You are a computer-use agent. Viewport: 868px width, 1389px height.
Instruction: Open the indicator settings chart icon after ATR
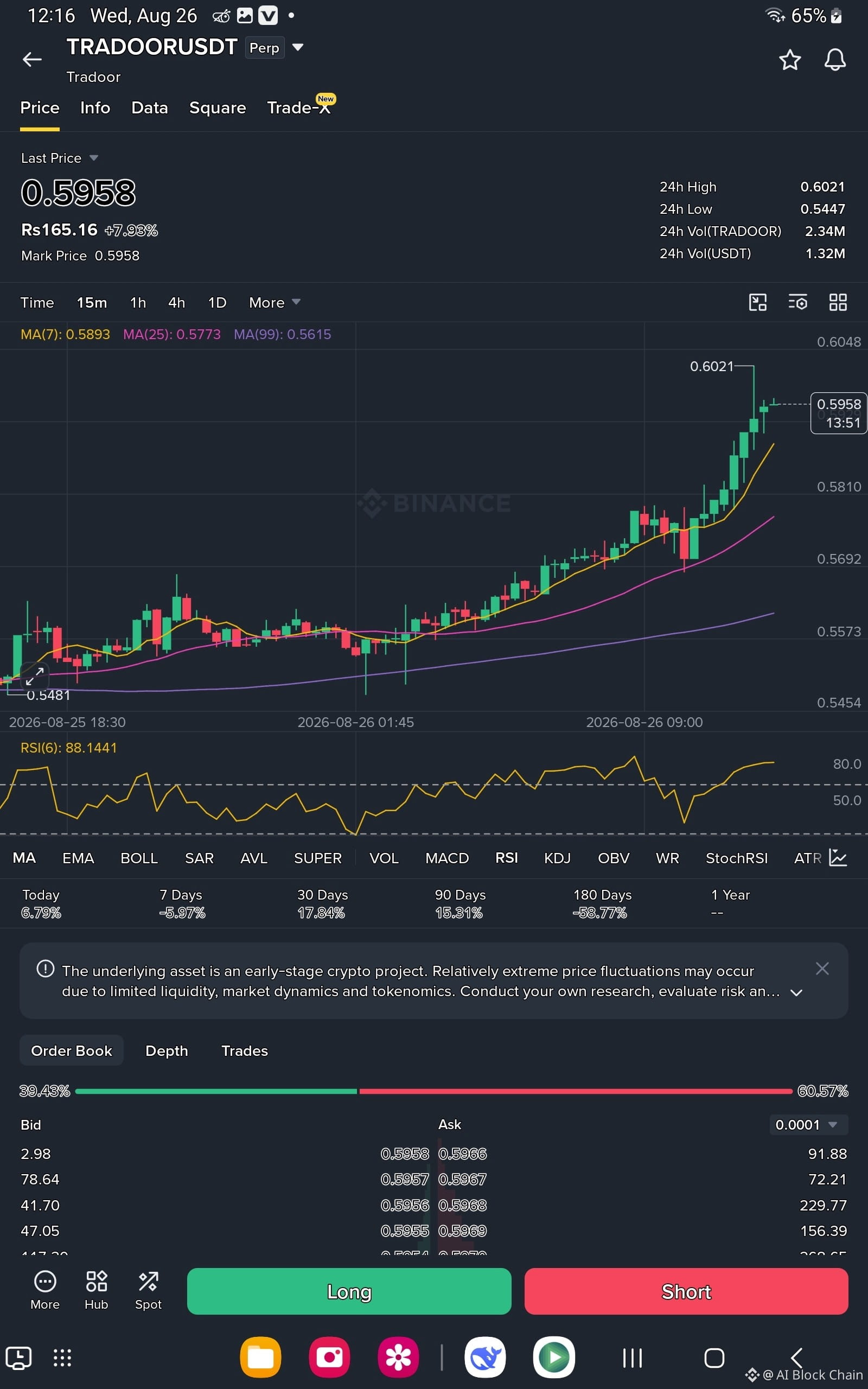pyautogui.click(x=838, y=857)
